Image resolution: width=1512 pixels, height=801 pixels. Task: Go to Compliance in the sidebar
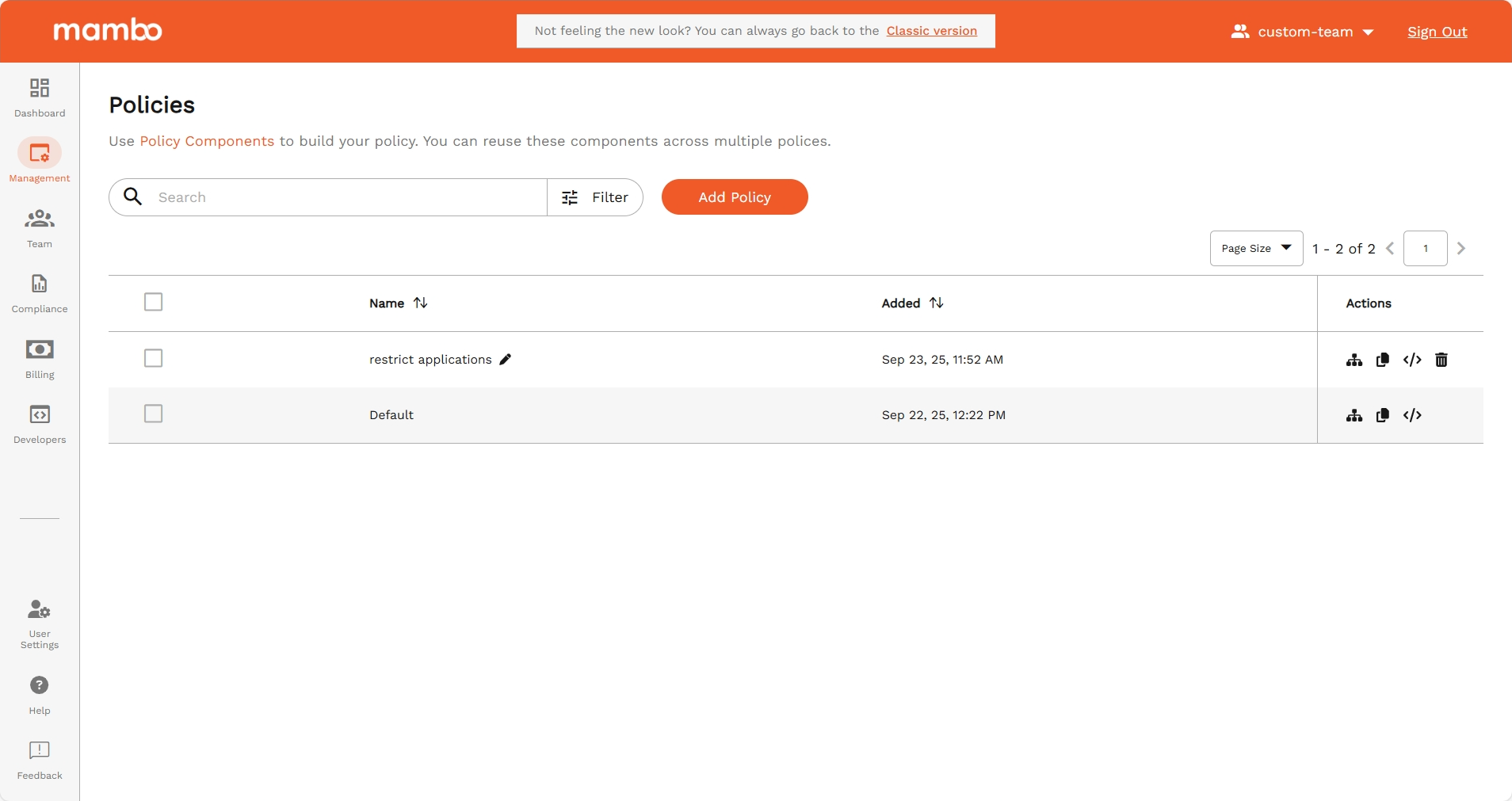tap(40, 293)
